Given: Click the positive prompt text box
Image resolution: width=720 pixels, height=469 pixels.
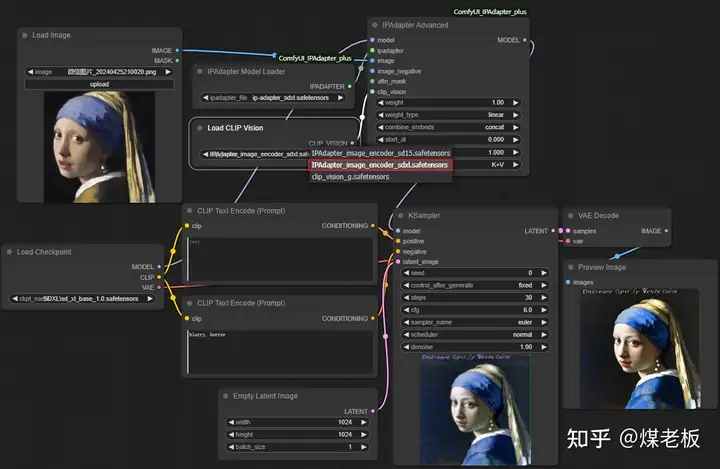Looking at the screenshot, I should coord(280,260).
